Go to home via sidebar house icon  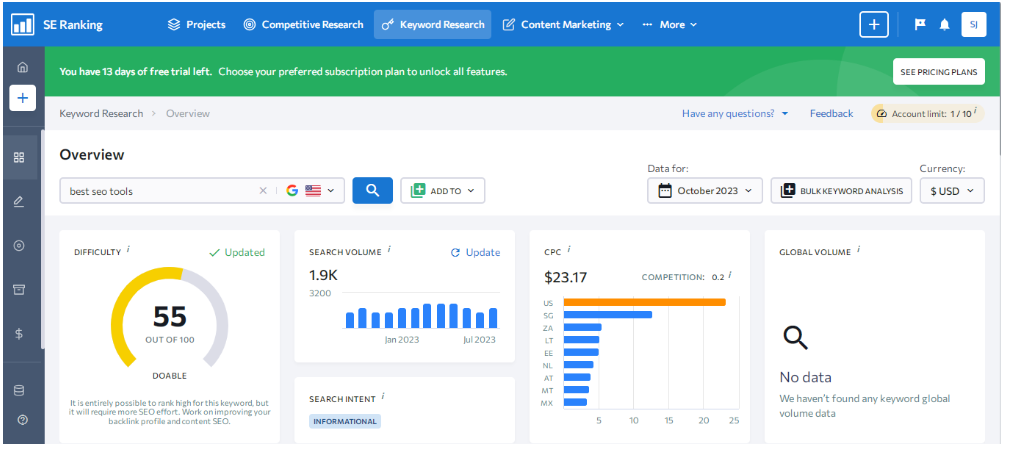pyautogui.click(x=23, y=67)
